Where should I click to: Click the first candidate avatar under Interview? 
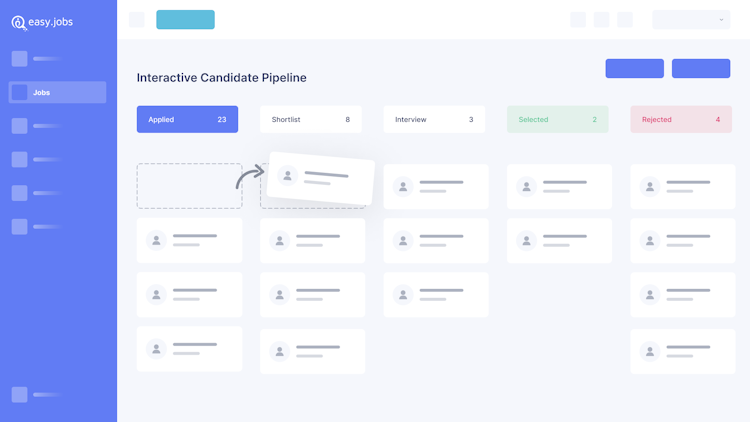pos(403,187)
